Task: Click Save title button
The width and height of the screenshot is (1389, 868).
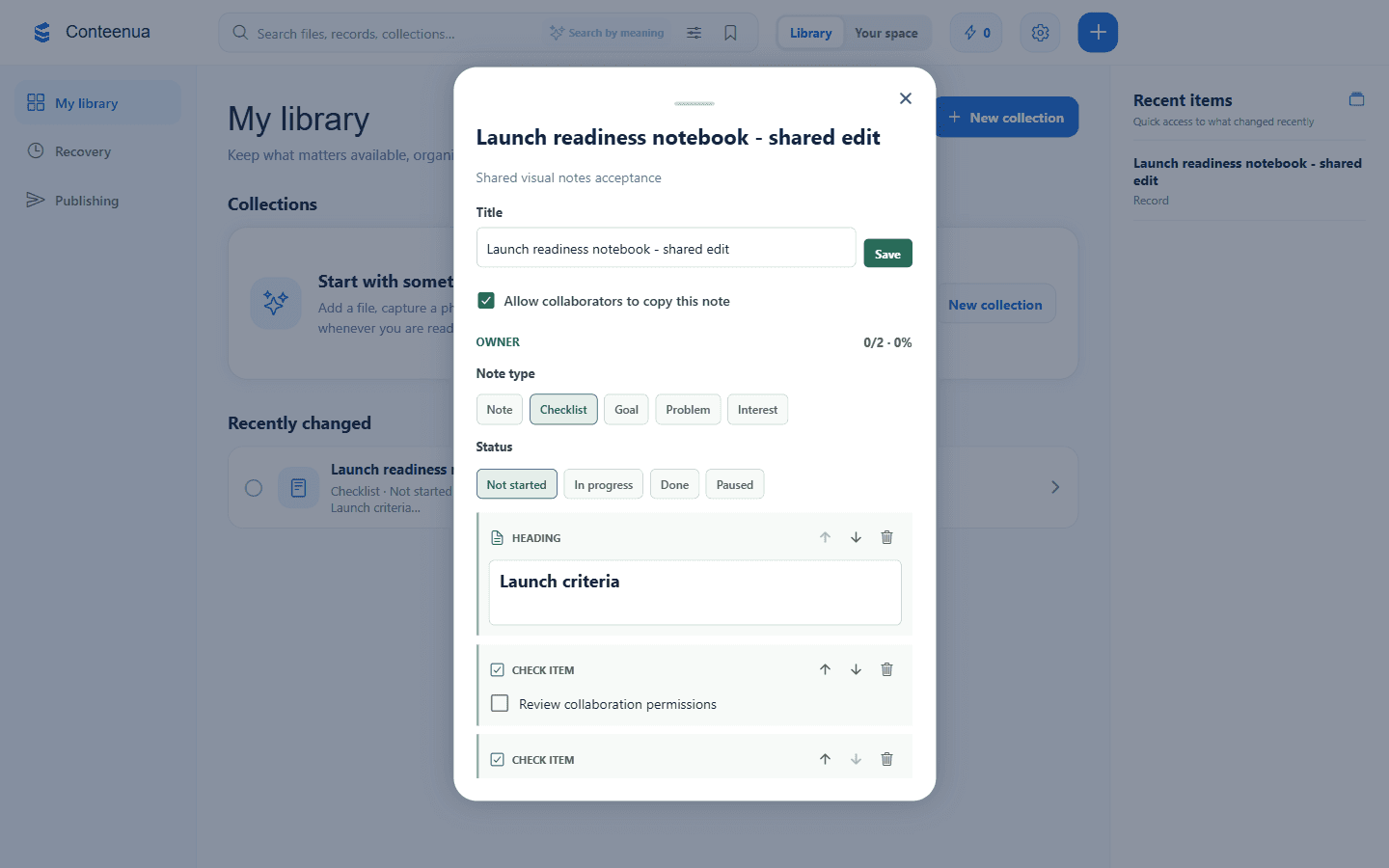Action: coord(887,254)
